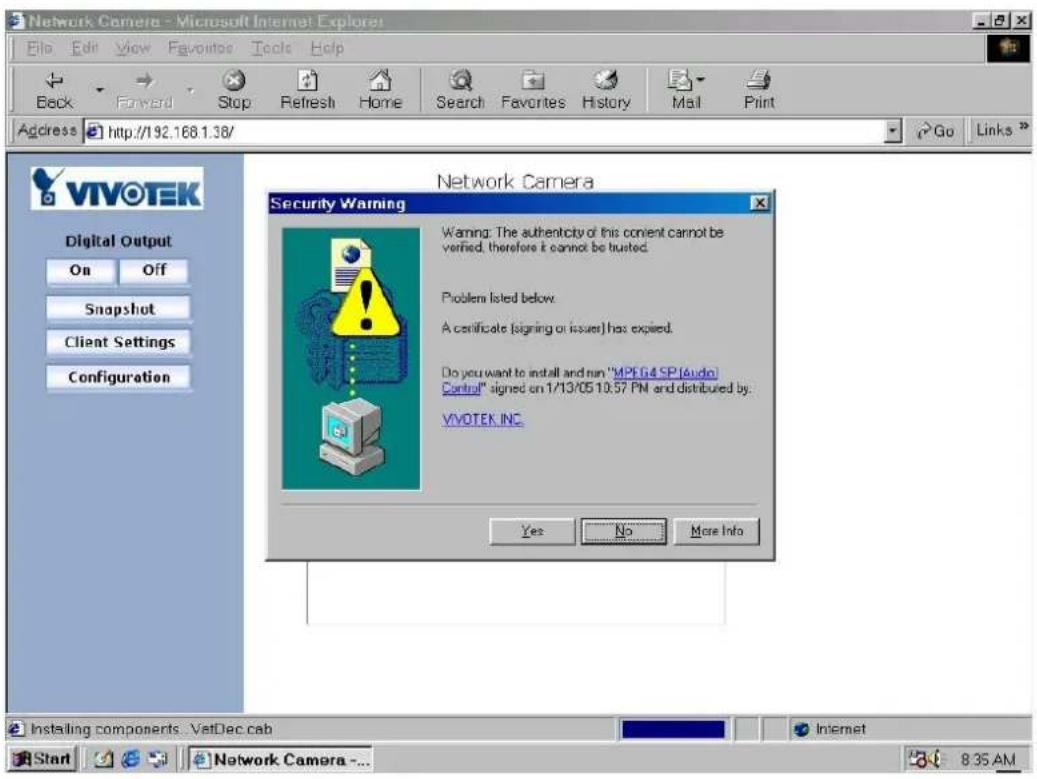Click the Internet zone status icon
The width and height of the screenshot is (1037, 779).
[801, 729]
